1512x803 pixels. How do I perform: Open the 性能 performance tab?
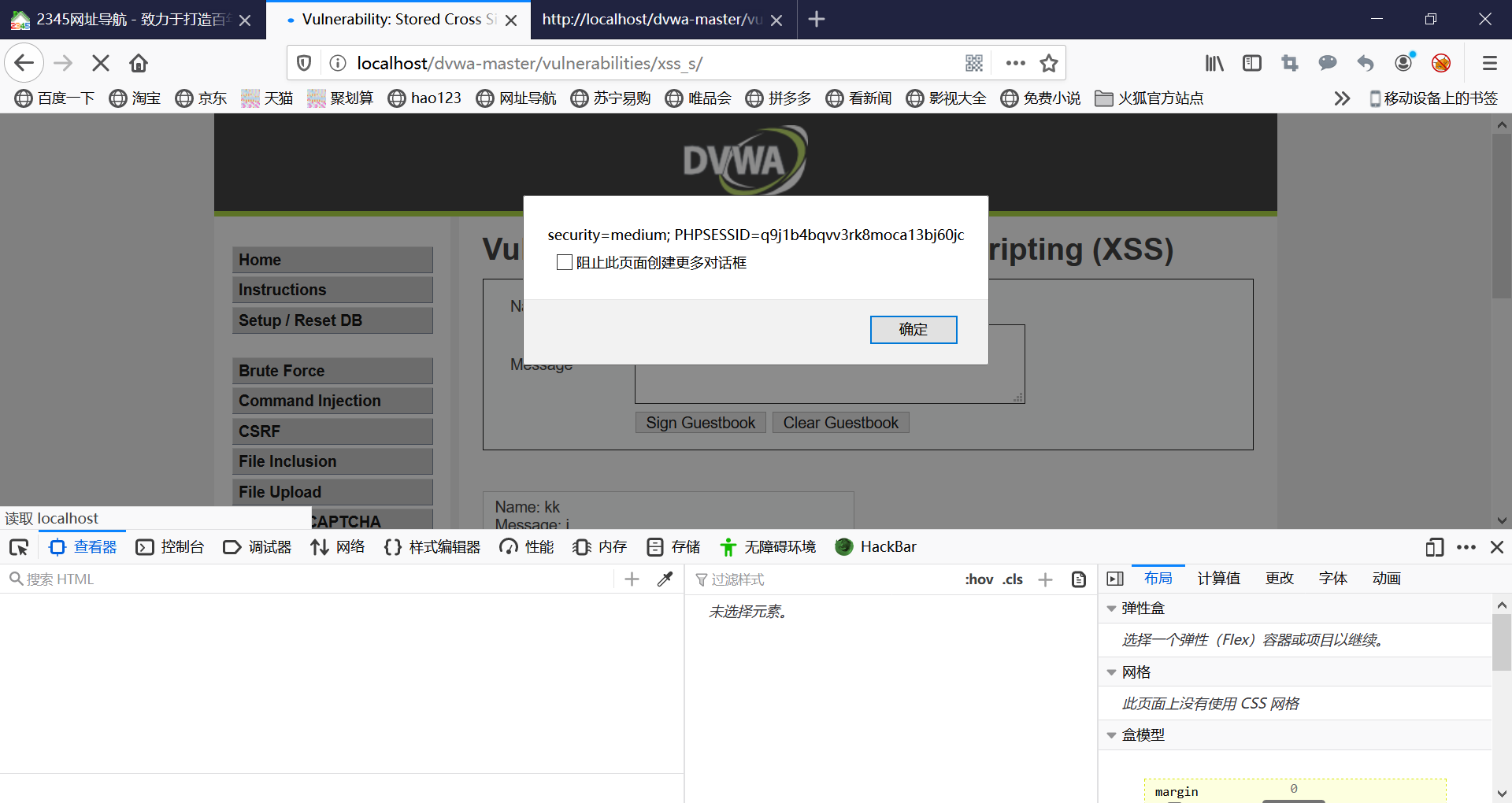click(527, 547)
